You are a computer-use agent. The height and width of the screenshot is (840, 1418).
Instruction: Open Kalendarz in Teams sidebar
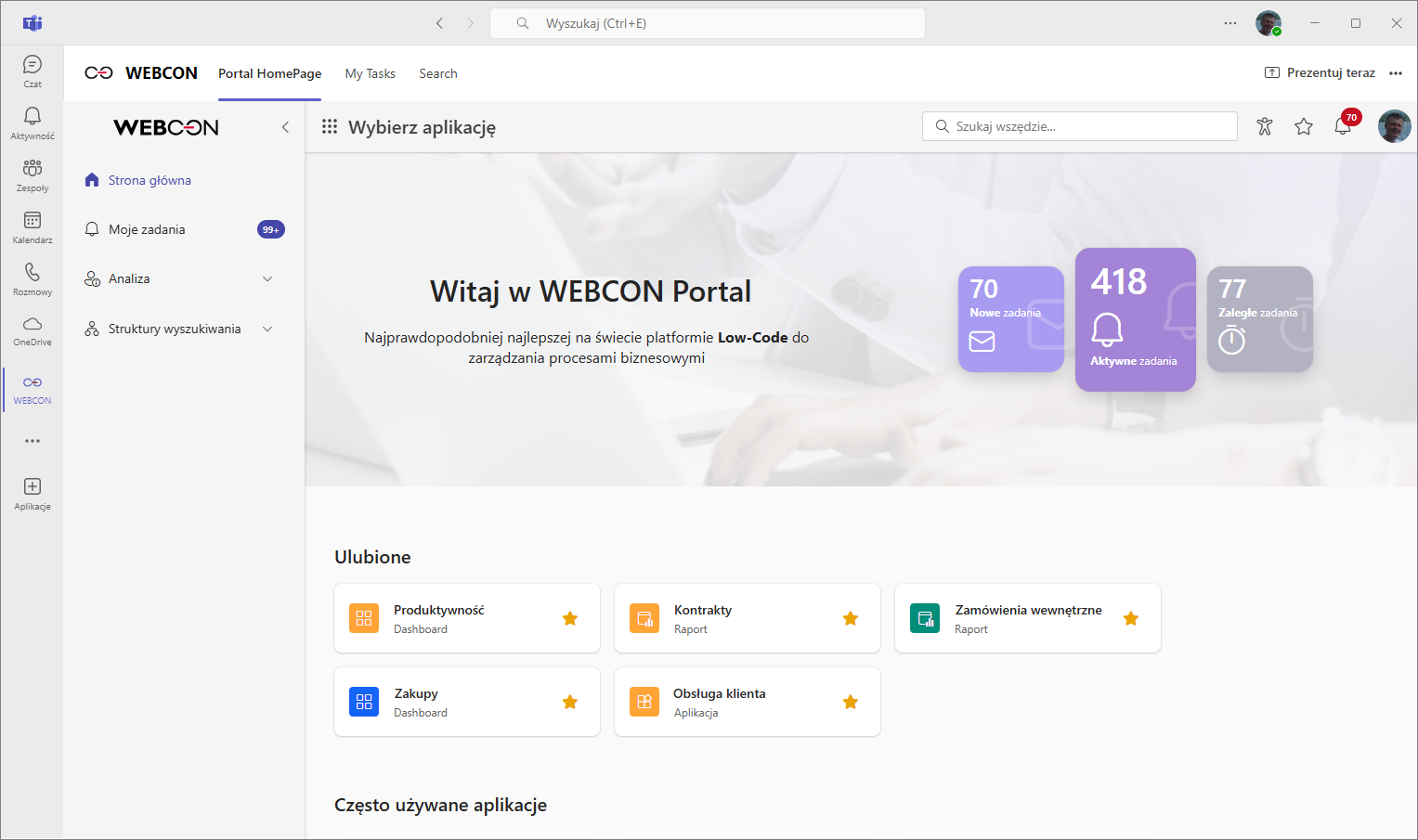click(x=33, y=227)
